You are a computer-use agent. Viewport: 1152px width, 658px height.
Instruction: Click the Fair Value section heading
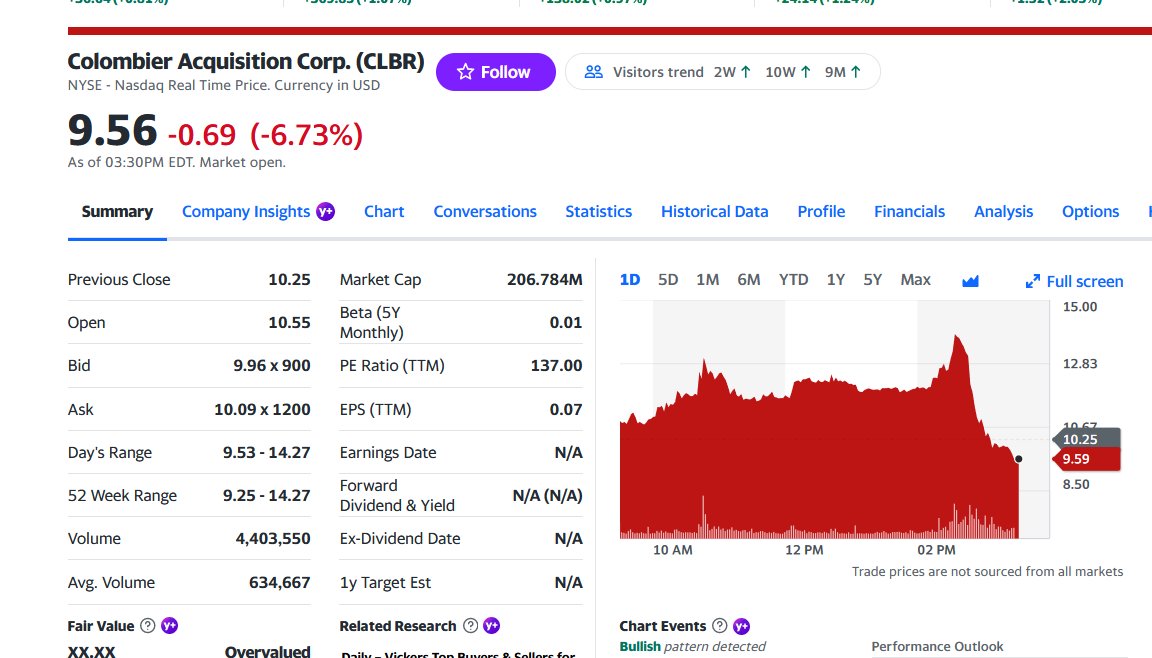click(x=101, y=626)
